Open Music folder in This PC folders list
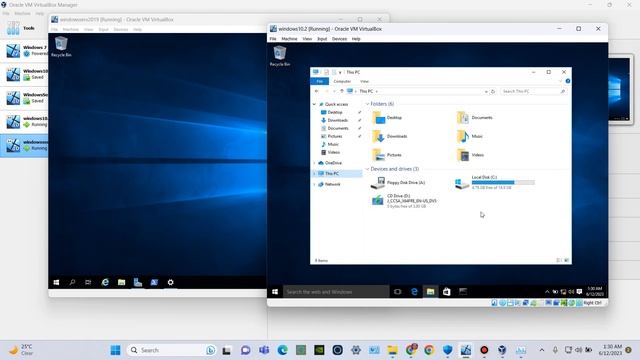640x360 pixels. click(470, 136)
